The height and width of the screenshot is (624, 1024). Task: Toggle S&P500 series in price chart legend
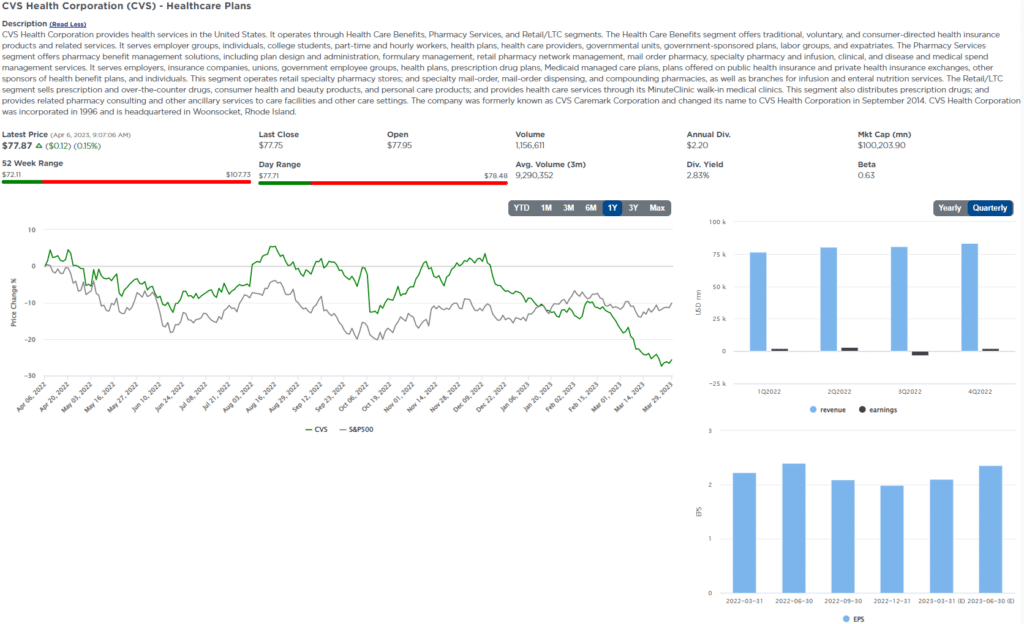click(x=357, y=429)
